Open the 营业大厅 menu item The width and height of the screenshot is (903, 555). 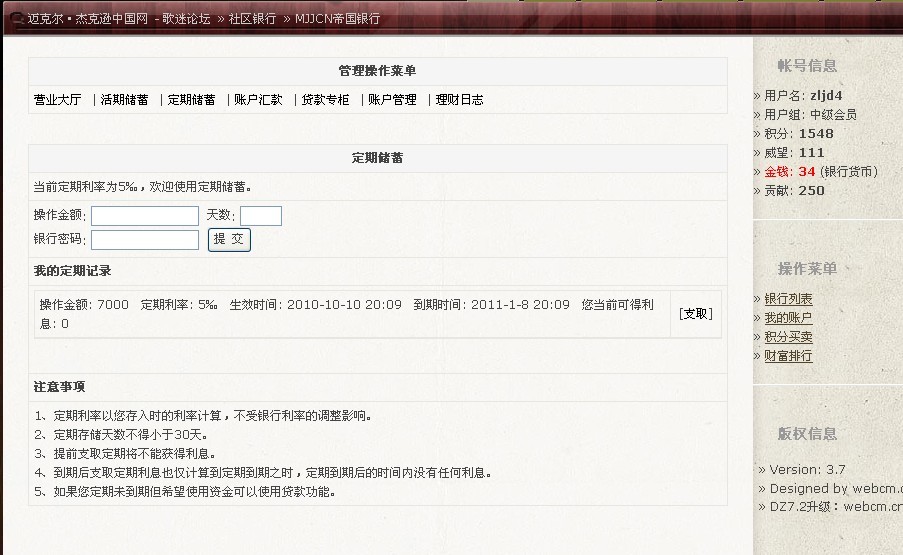point(58,100)
